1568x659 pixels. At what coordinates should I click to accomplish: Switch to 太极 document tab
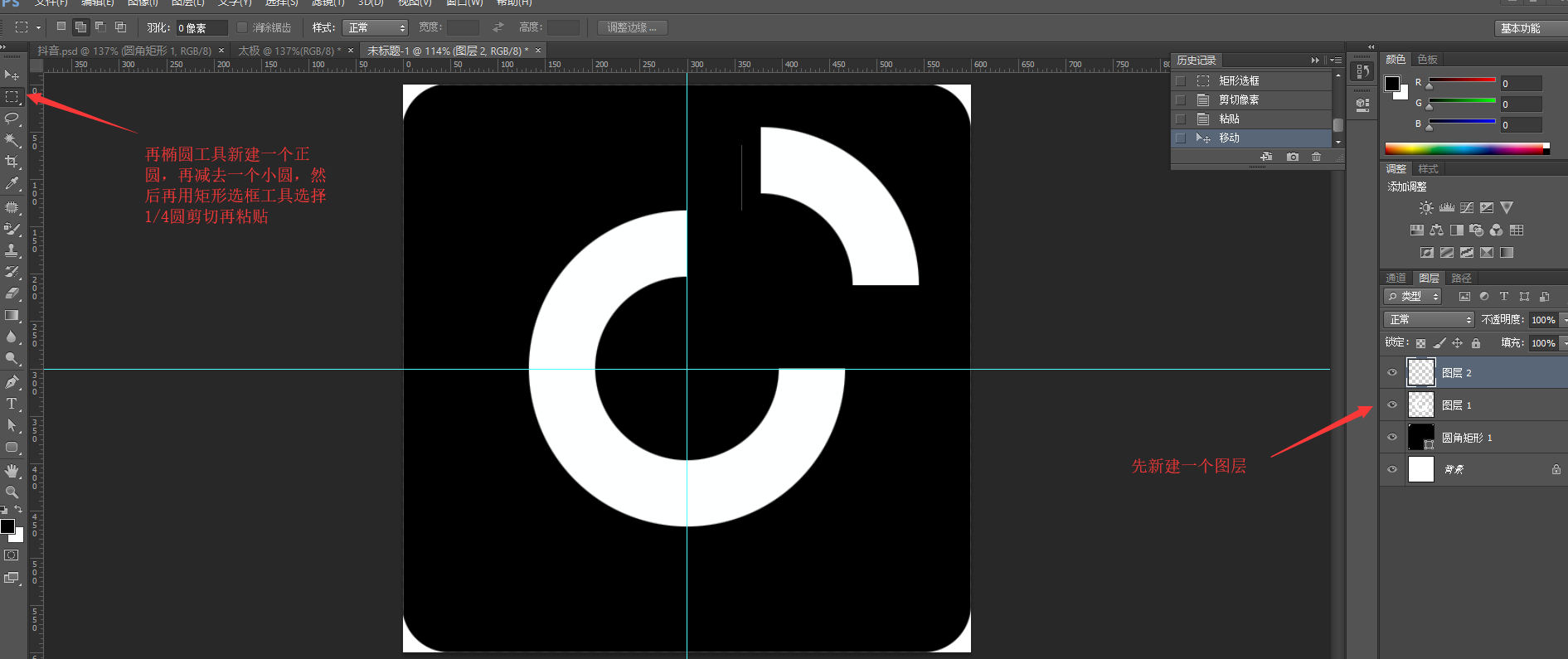pyautogui.click(x=289, y=51)
